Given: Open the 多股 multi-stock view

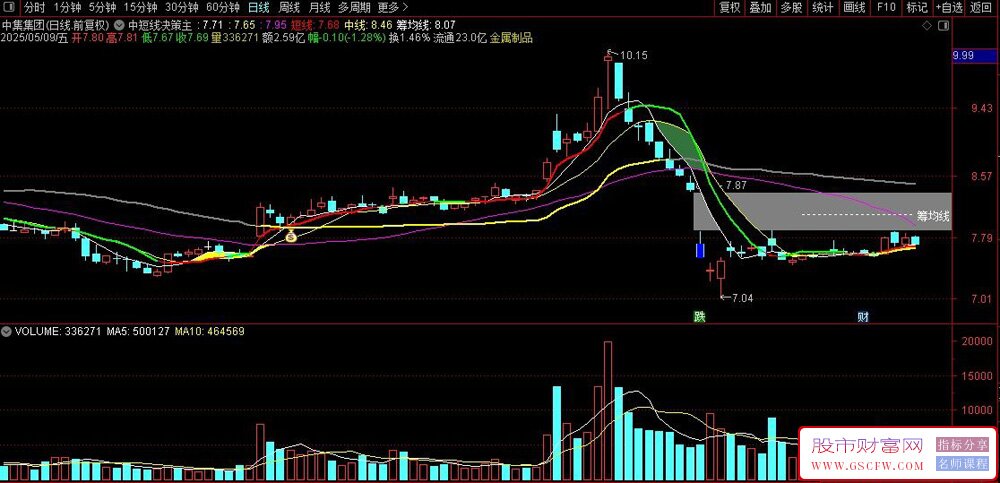Looking at the screenshot, I should [791, 8].
